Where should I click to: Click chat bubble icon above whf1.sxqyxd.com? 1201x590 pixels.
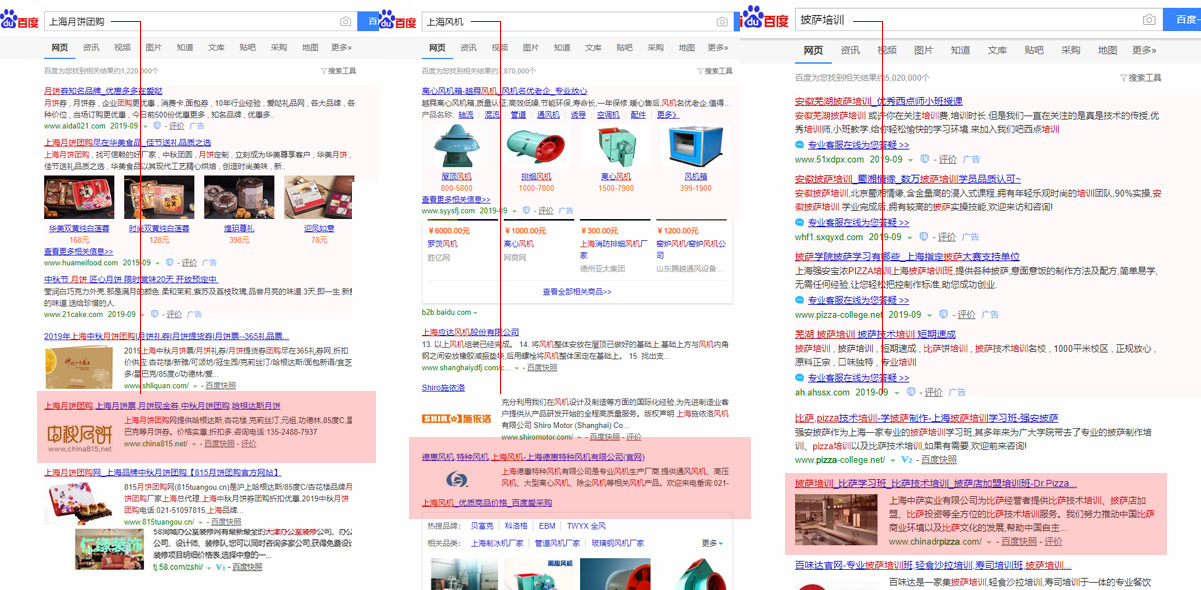coord(800,223)
